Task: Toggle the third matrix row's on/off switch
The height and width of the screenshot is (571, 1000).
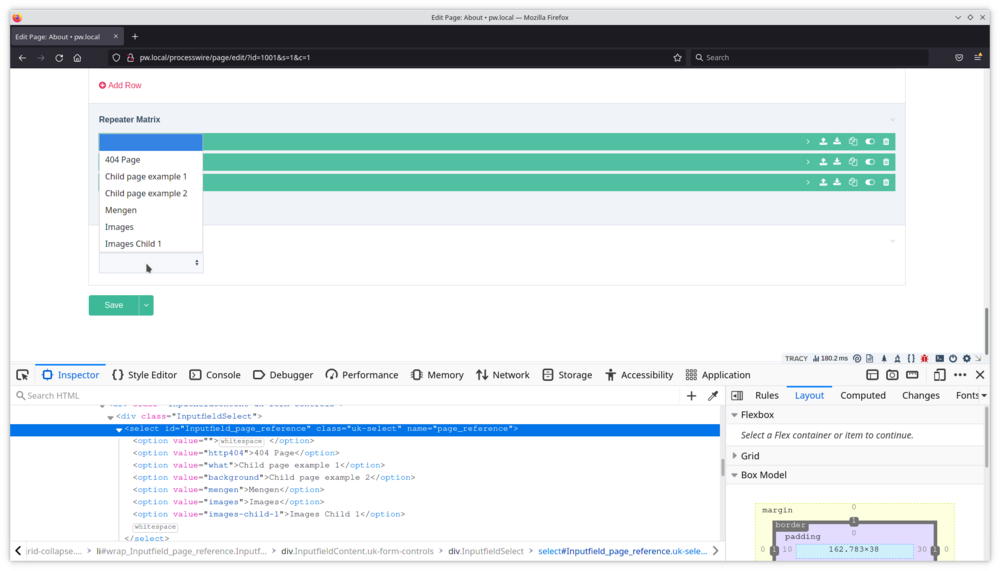Action: 870,182
